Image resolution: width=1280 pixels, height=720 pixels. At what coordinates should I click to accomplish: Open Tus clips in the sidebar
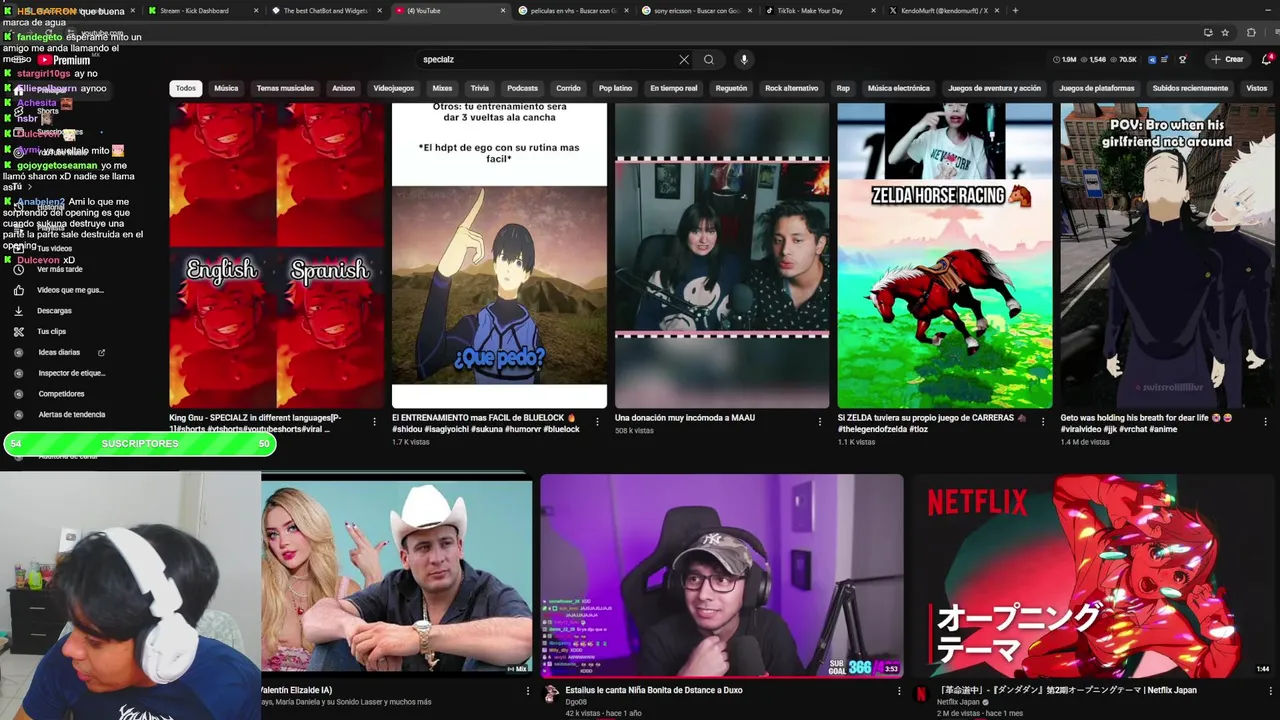click(x=51, y=331)
